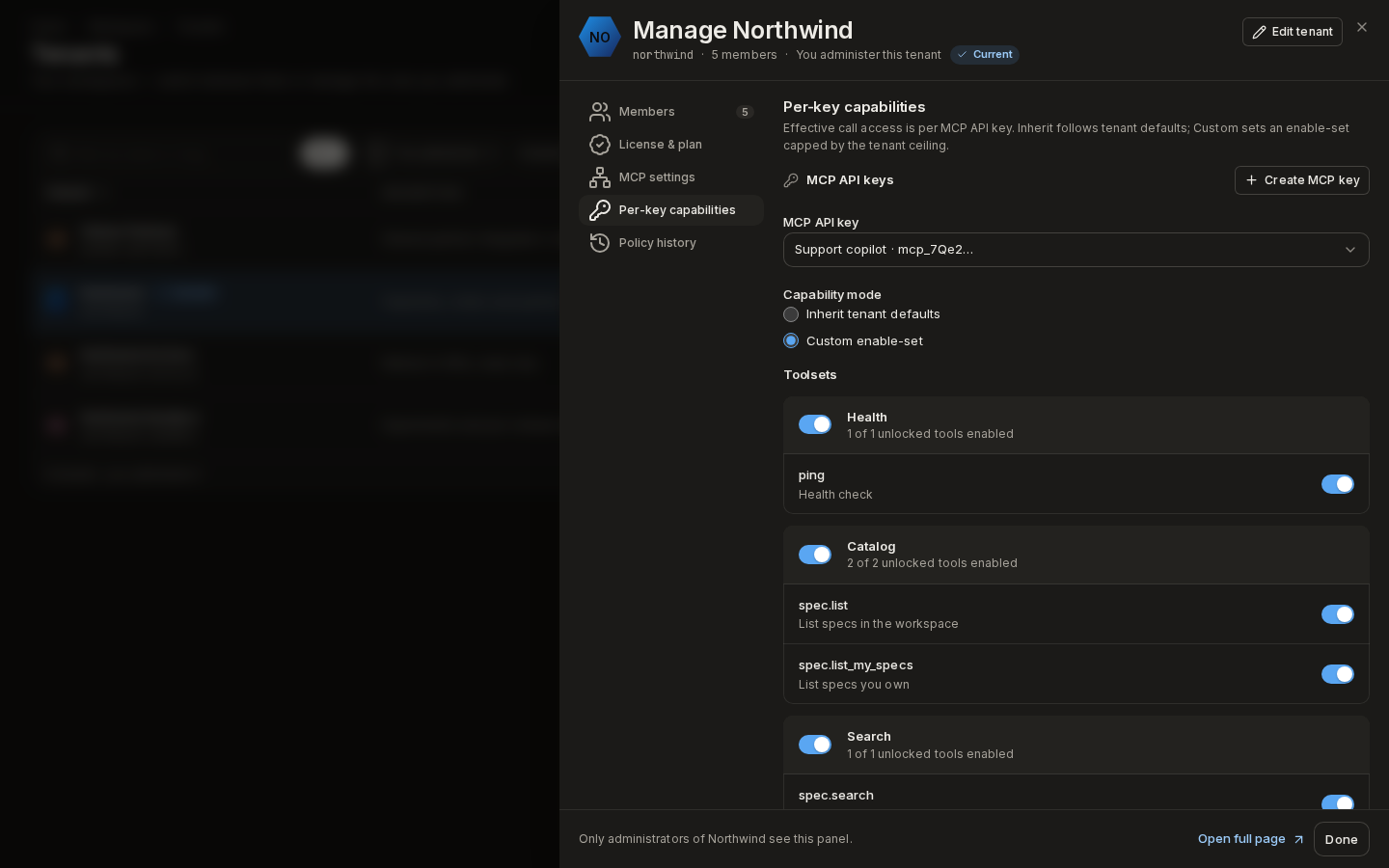Click the Toolsets heading

810,375
